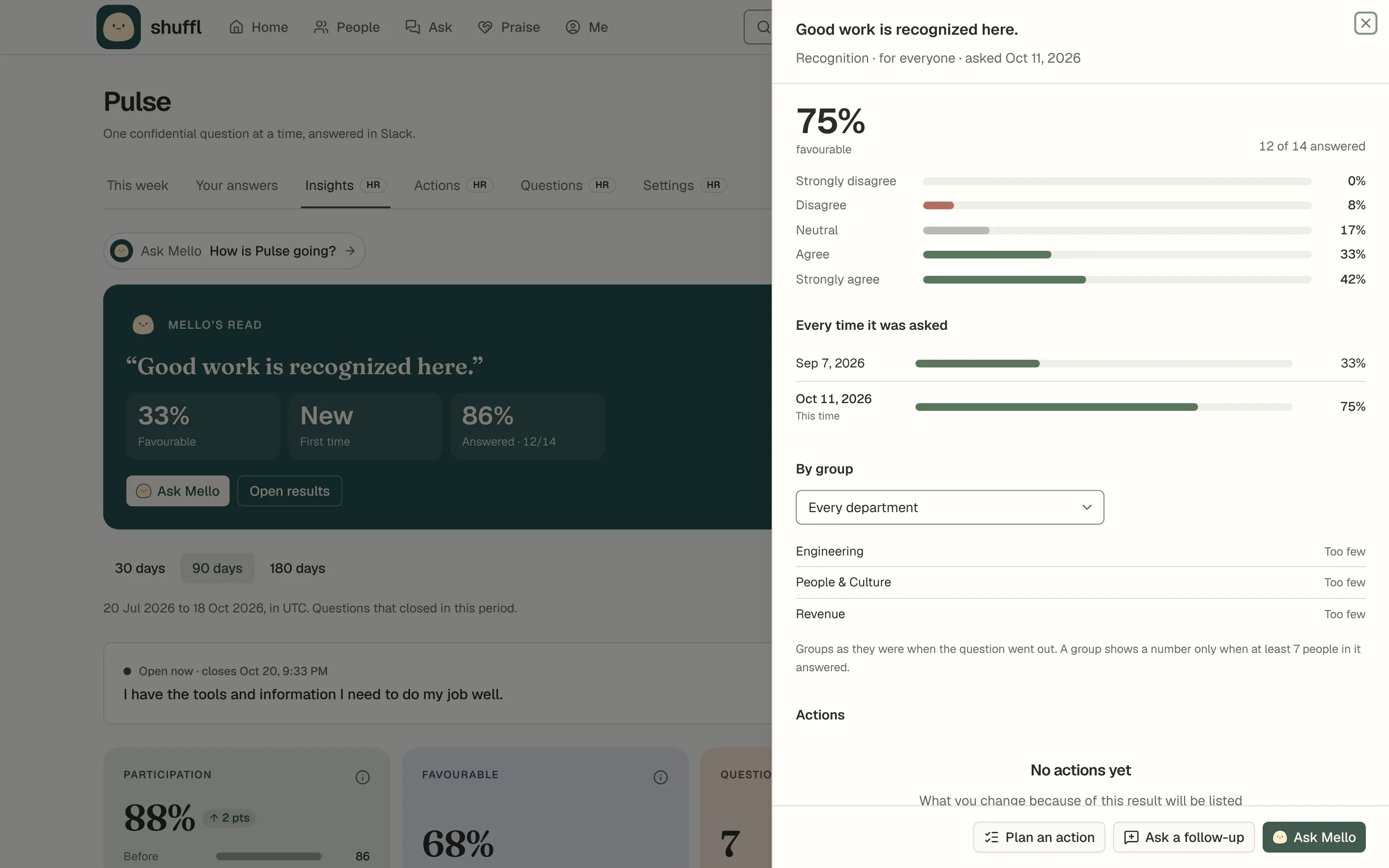Click the Open results button
The width and height of the screenshot is (1389, 868).
point(289,491)
